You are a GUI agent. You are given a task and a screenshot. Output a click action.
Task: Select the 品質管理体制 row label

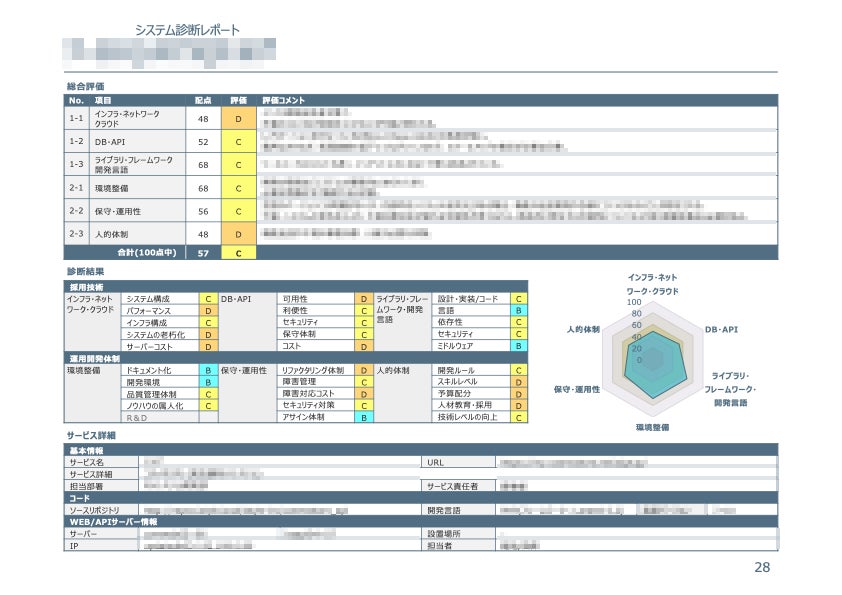151,394
